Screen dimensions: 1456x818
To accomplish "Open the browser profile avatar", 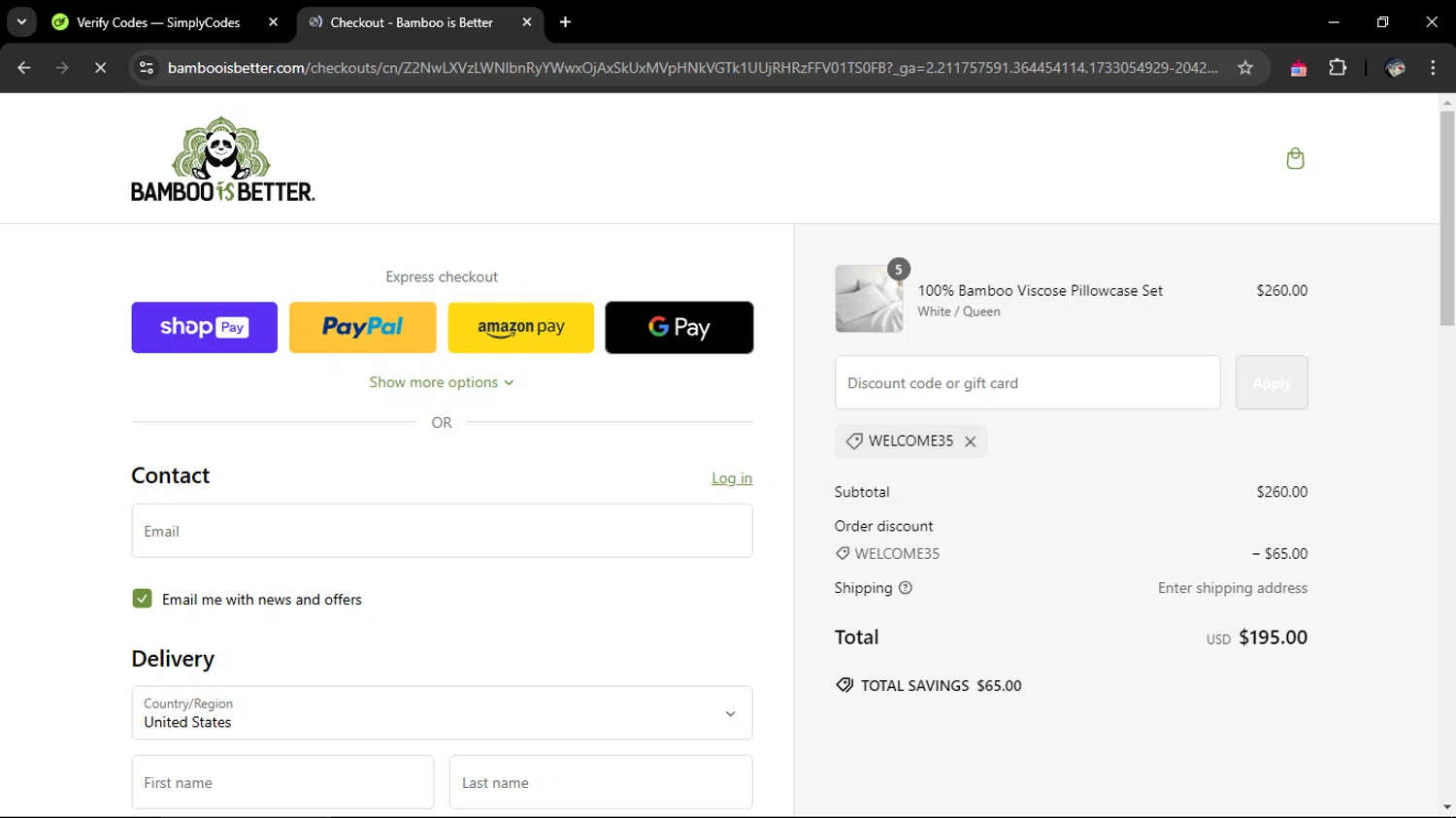I will pos(1395,68).
